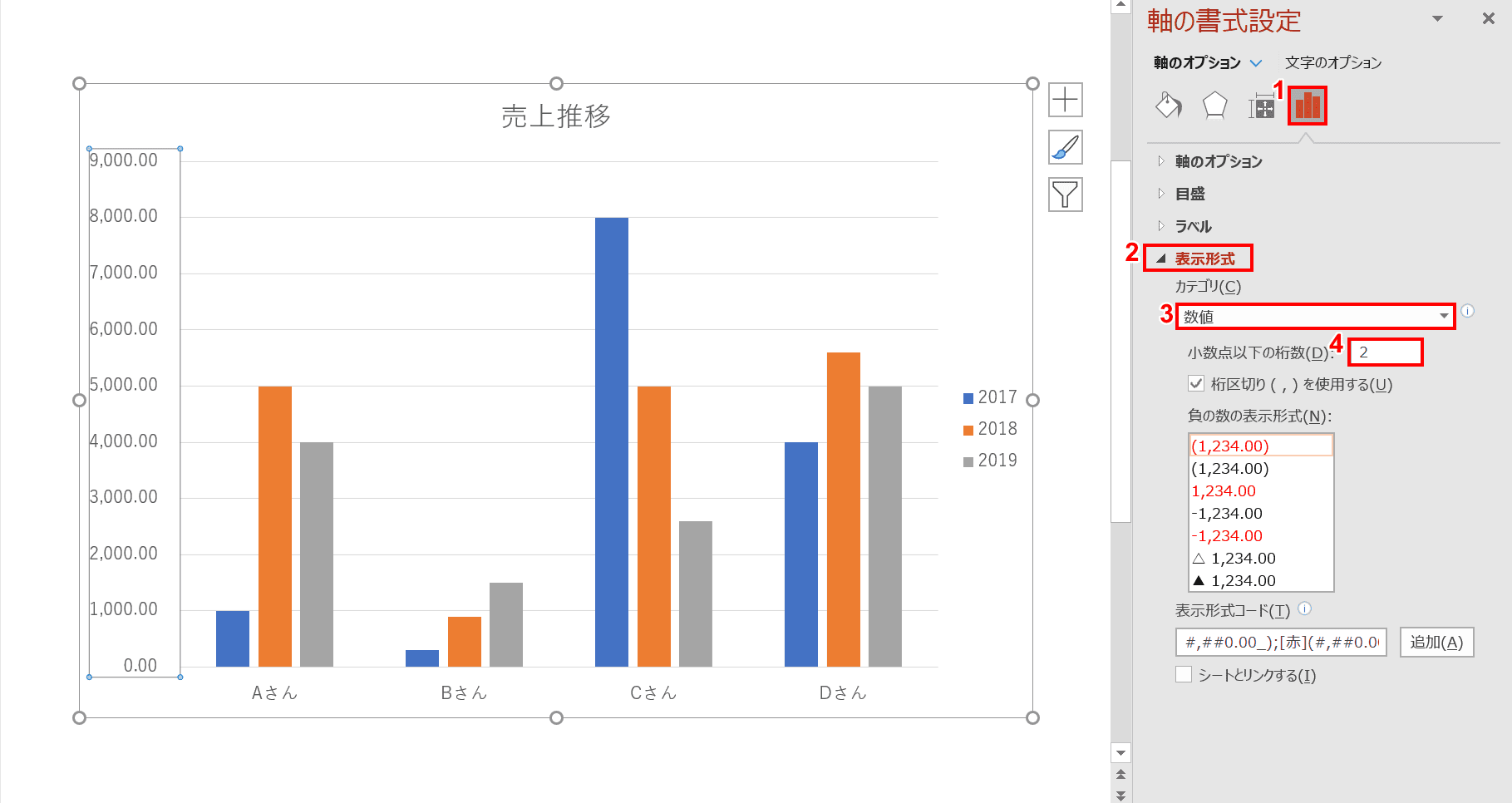Open the Axis Options bar chart icon
Image resolution: width=1512 pixels, height=803 pixels.
click(x=1308, y=106)
